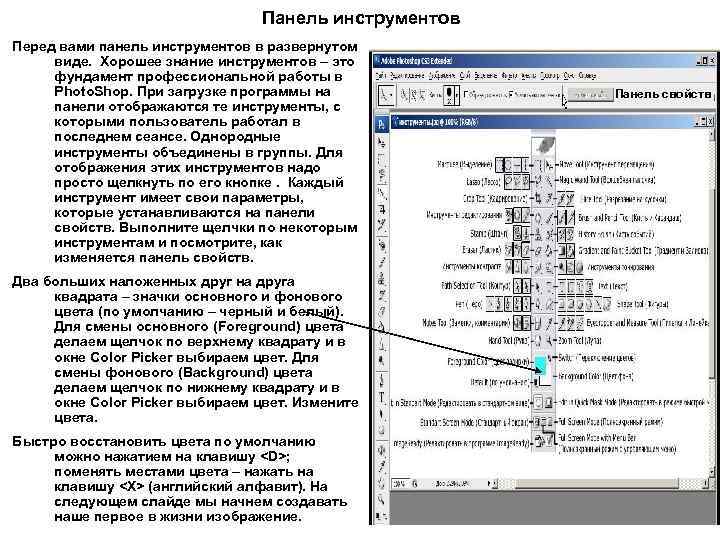The width and height of the screenshot is (720, 540).
Task: Open the Изображение menu
Action: (442, 75)
